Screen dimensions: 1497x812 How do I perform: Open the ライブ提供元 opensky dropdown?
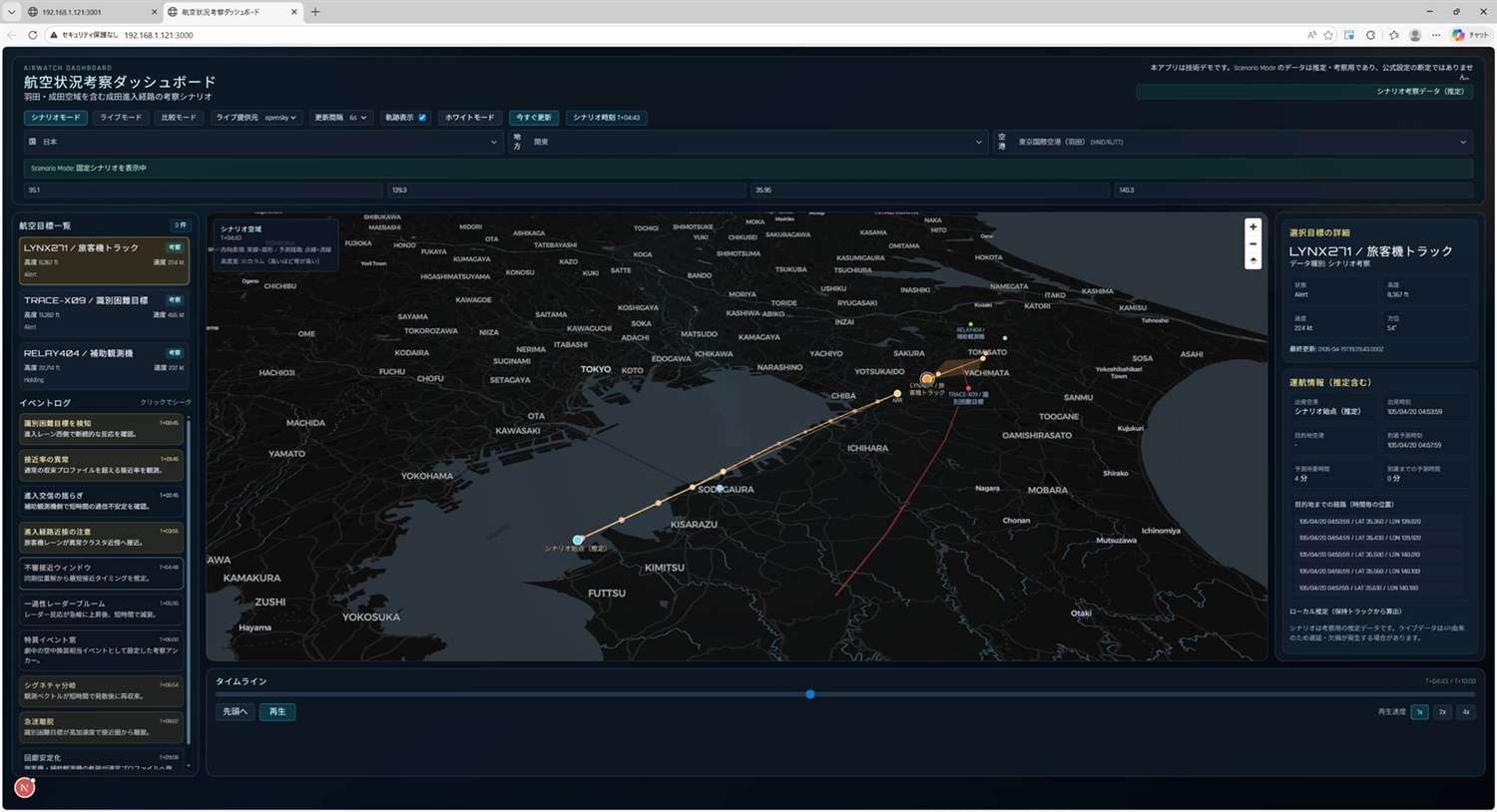click(x=256, y=118)
